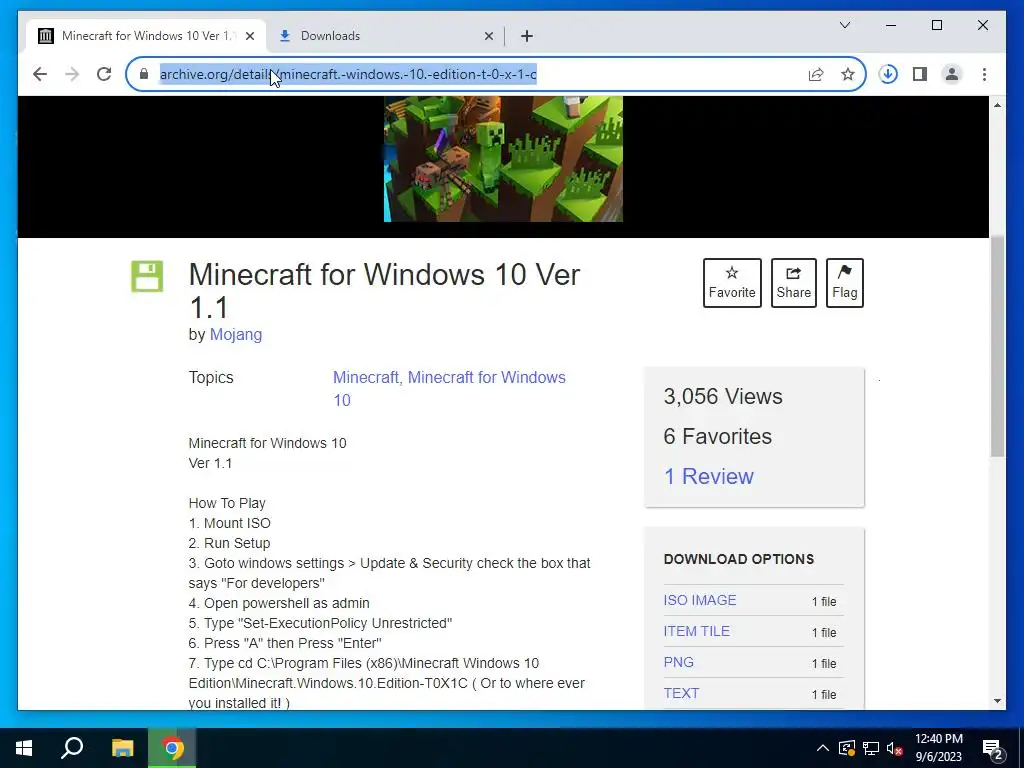Select the Minecraft for Windows 10 Ver tab
The width and height of the screenshot is (1024, 768).
coord(146,36)
